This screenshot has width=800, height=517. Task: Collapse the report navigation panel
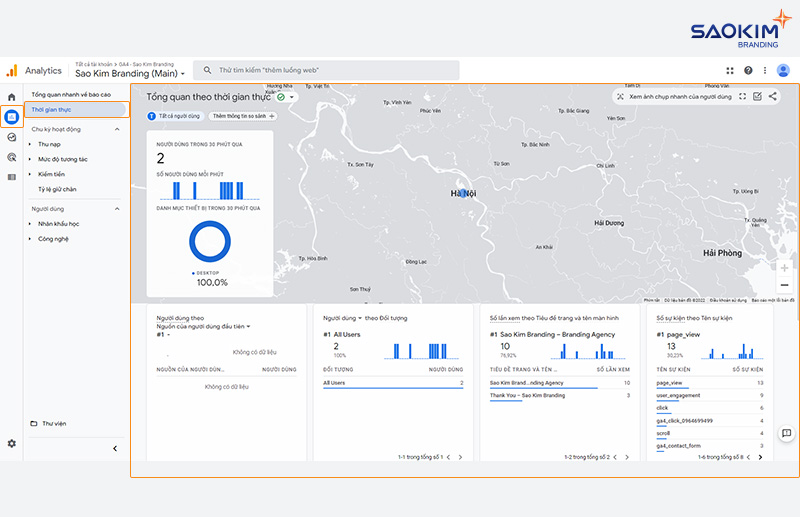click(x=115, y=449)
